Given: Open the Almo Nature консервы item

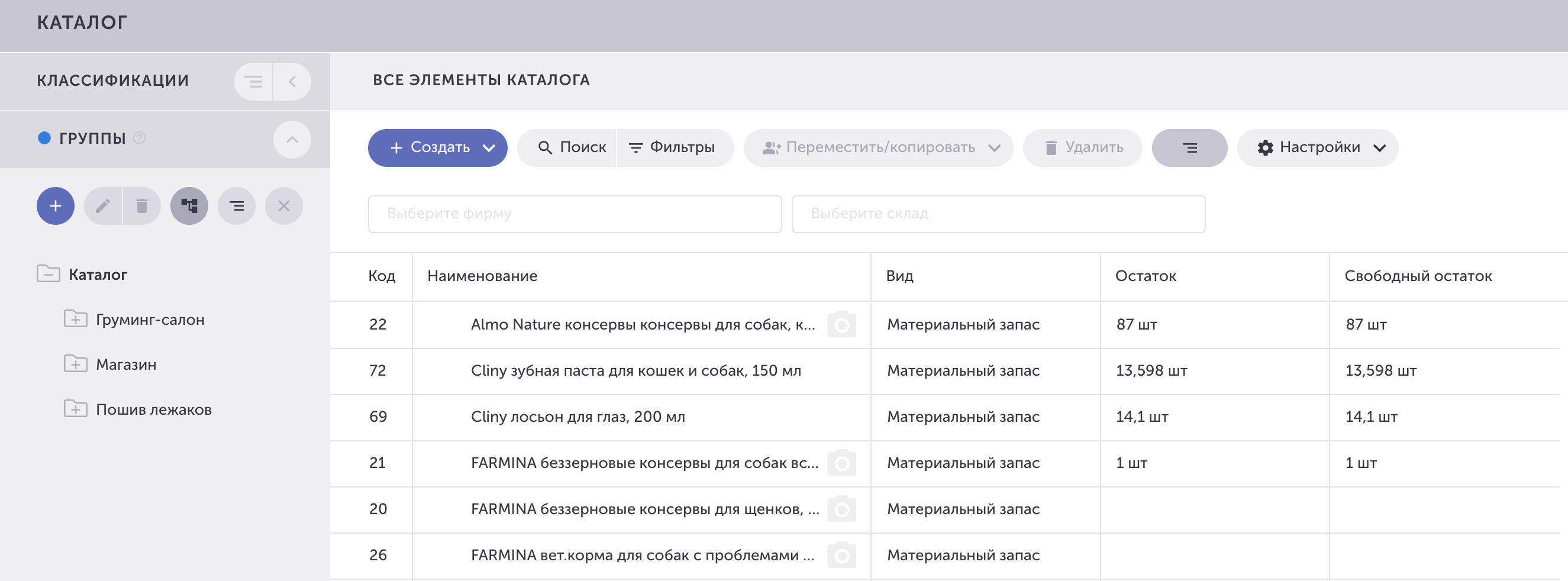Looking at the screenshot, I should pyautogui.click(x=643, y=325).
